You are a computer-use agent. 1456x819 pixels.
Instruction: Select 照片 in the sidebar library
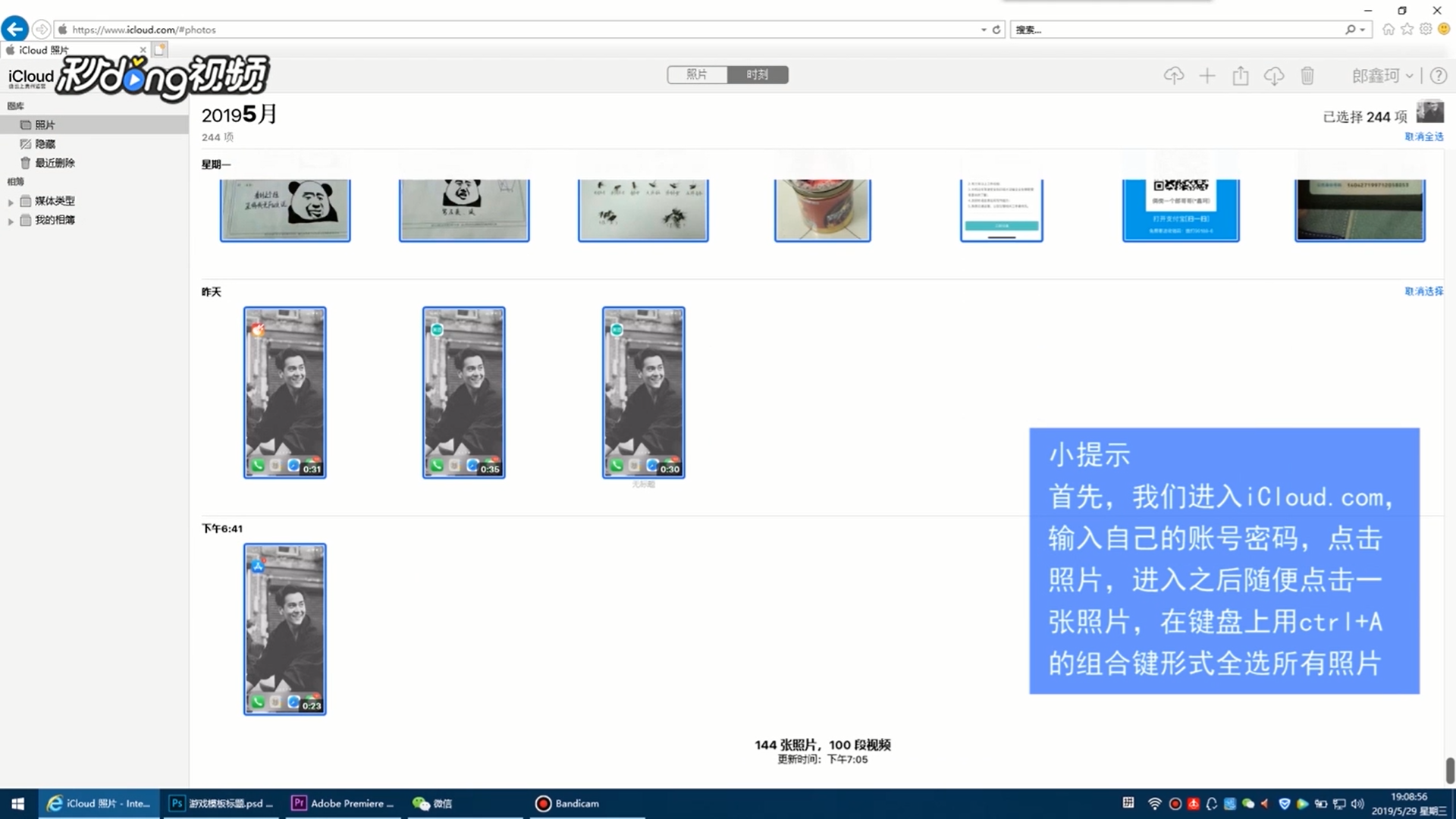pos(94,124)
